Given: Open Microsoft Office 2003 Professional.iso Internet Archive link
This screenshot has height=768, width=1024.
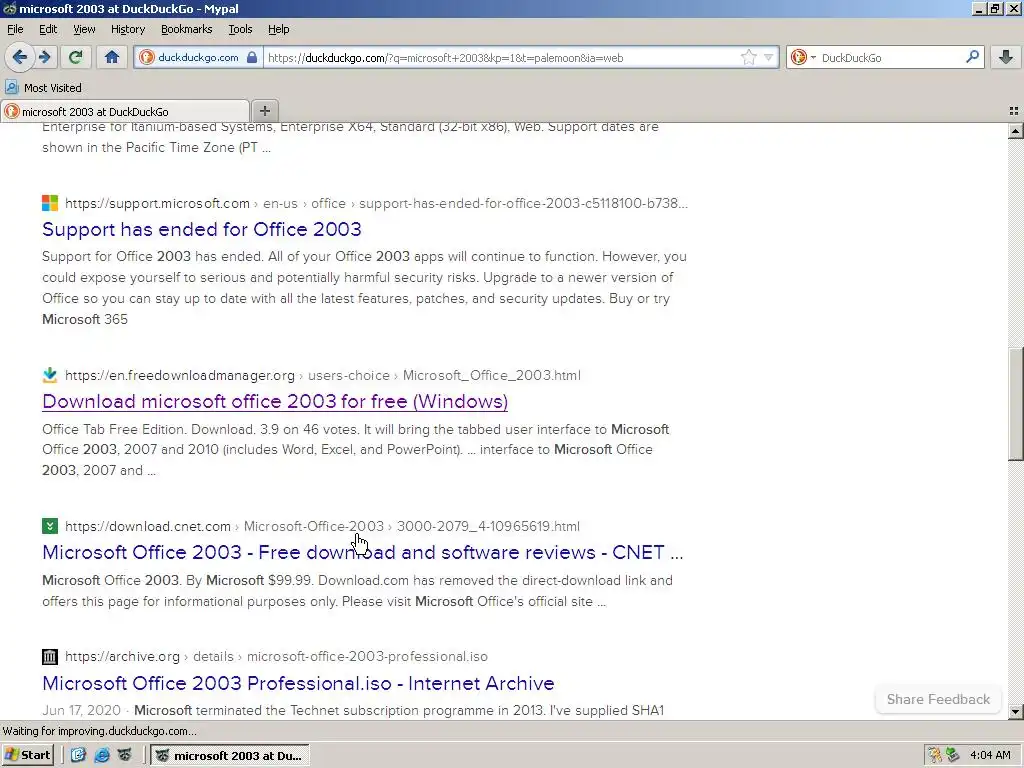Looking at the screenshot, I should click(298, 683).
